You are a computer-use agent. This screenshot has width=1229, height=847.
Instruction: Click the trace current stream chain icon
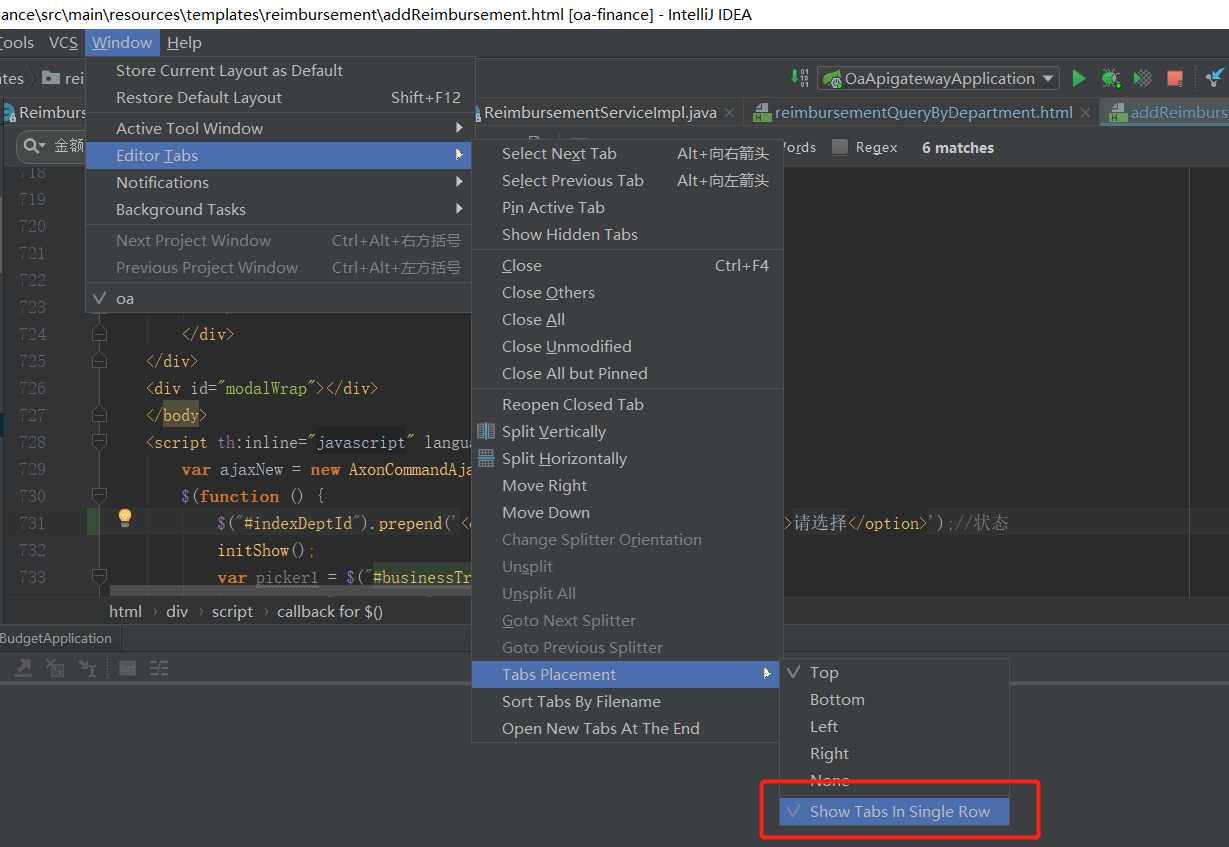pyautogui.click(x=160, y=668)
